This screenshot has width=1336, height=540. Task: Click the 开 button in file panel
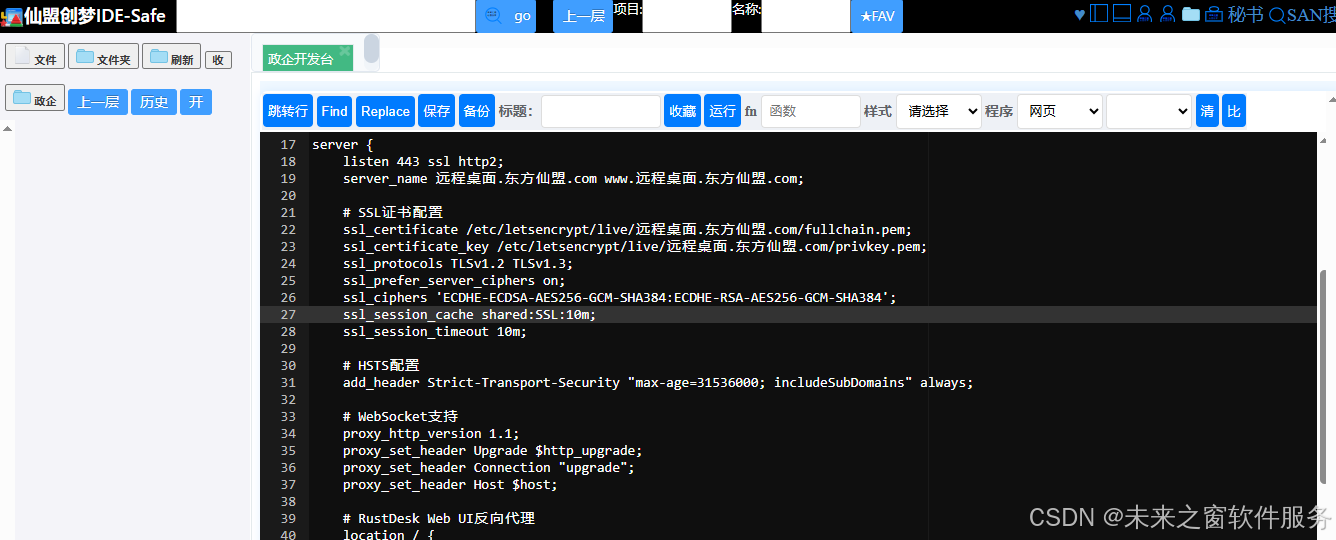point(196,102)
